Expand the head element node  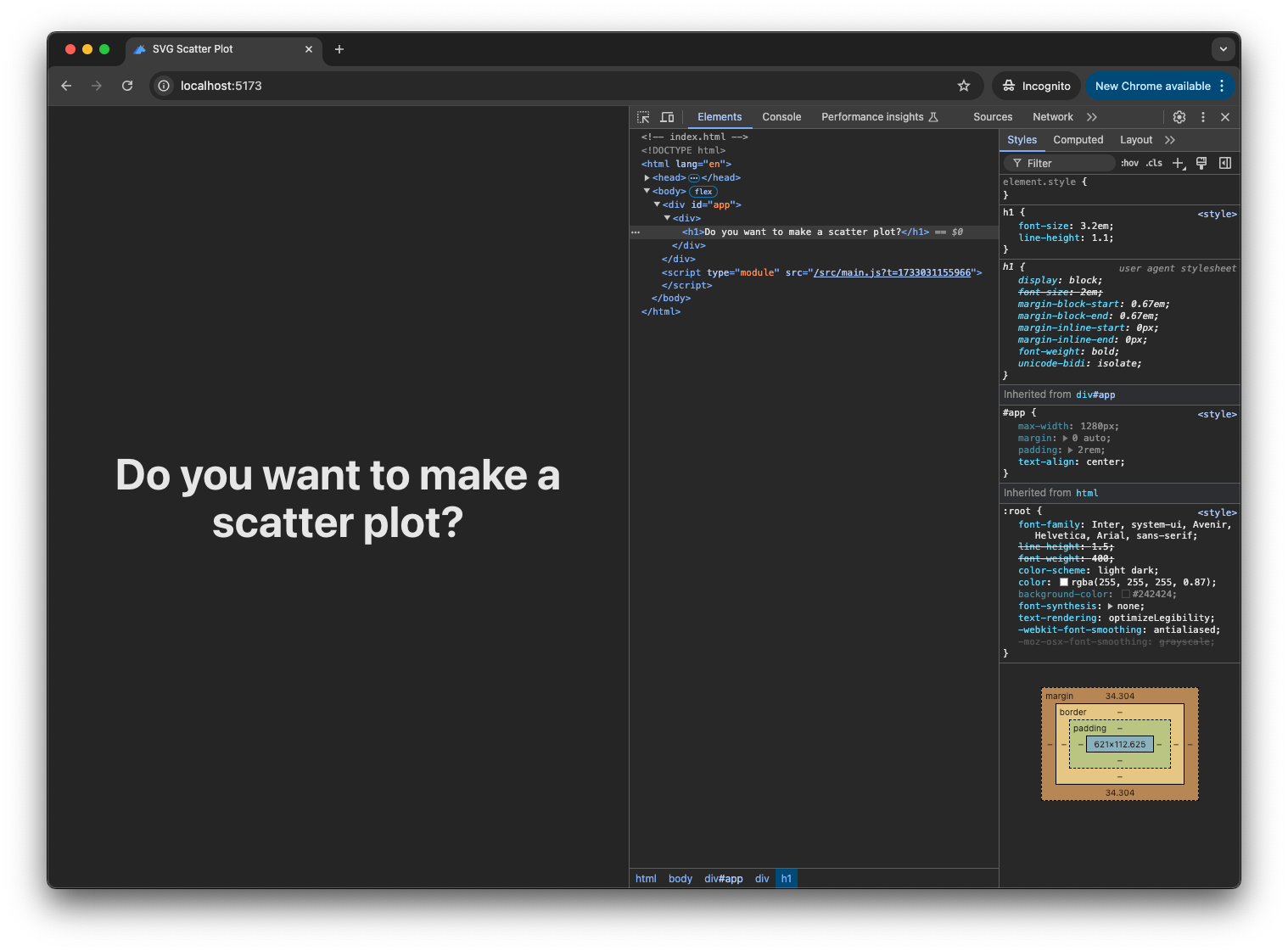(647, 178)
